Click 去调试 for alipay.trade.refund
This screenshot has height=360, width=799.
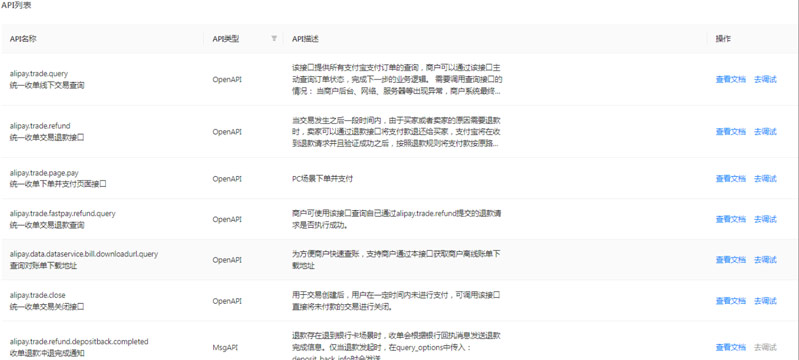(x=765, y=132)
